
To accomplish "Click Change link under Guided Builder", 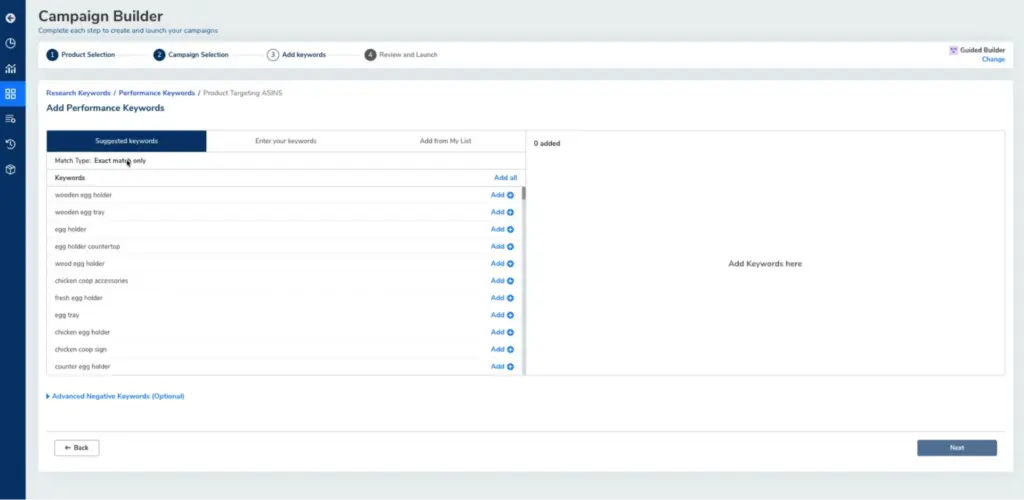I will click(x=993, y=59).
